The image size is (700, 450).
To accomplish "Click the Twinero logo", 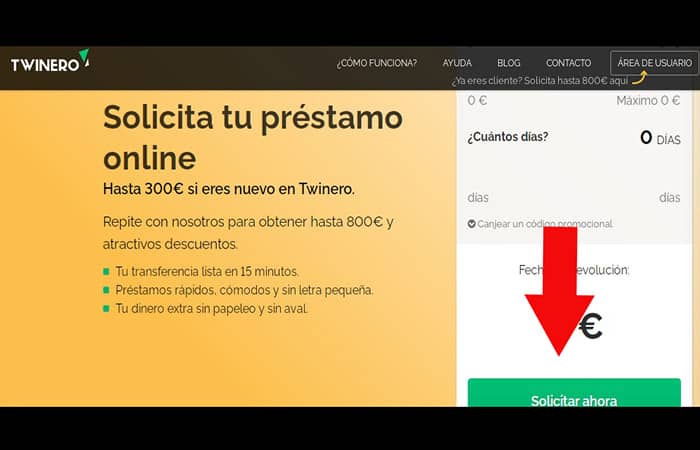I will pyautogui.click(x=50, y=62).
